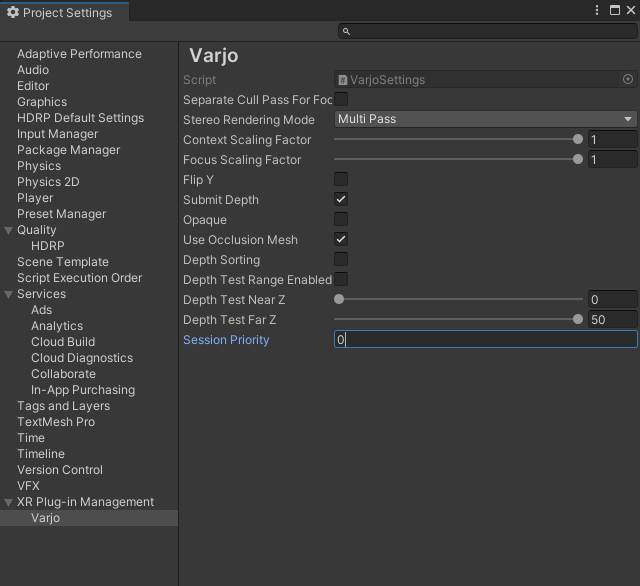Click the Context Scaling Factor value field

click(x=612, y=140)
